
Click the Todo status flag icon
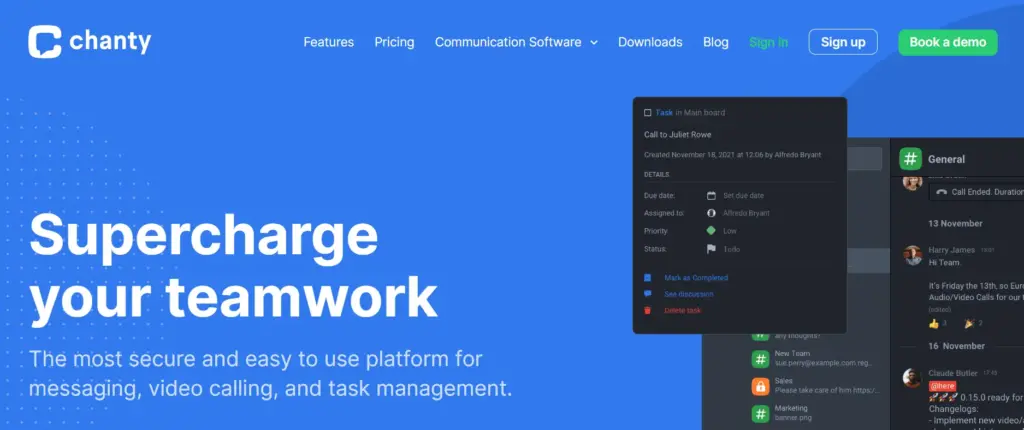tap(711, 249)
